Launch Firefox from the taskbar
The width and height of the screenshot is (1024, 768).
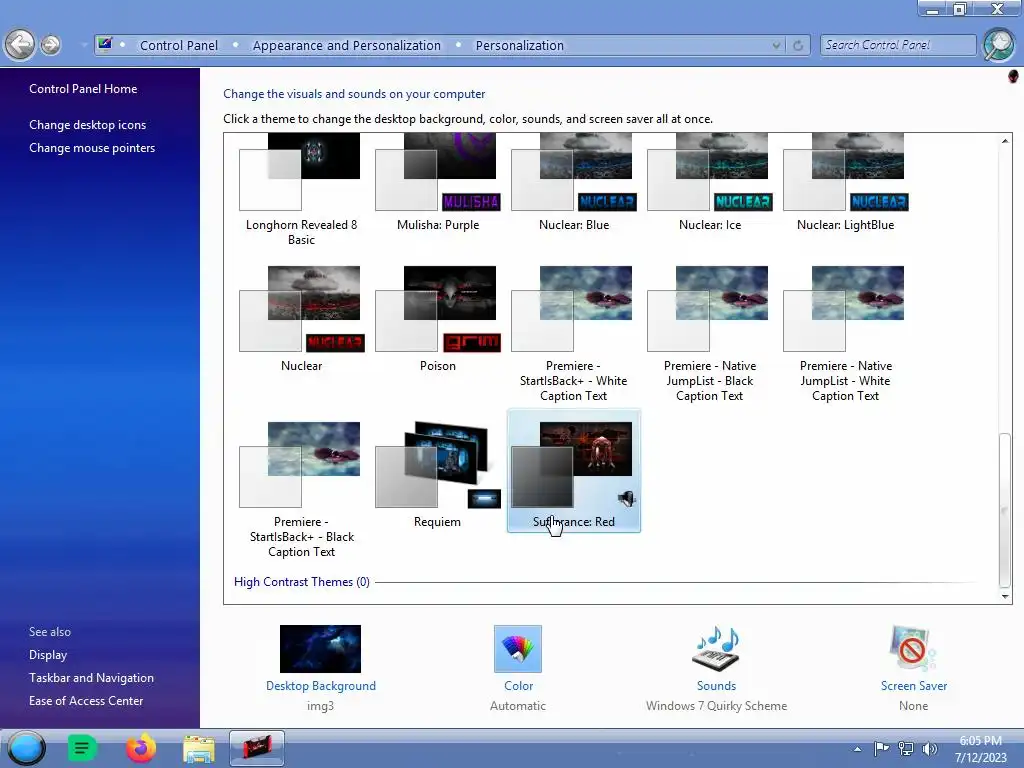click(140, 748)
